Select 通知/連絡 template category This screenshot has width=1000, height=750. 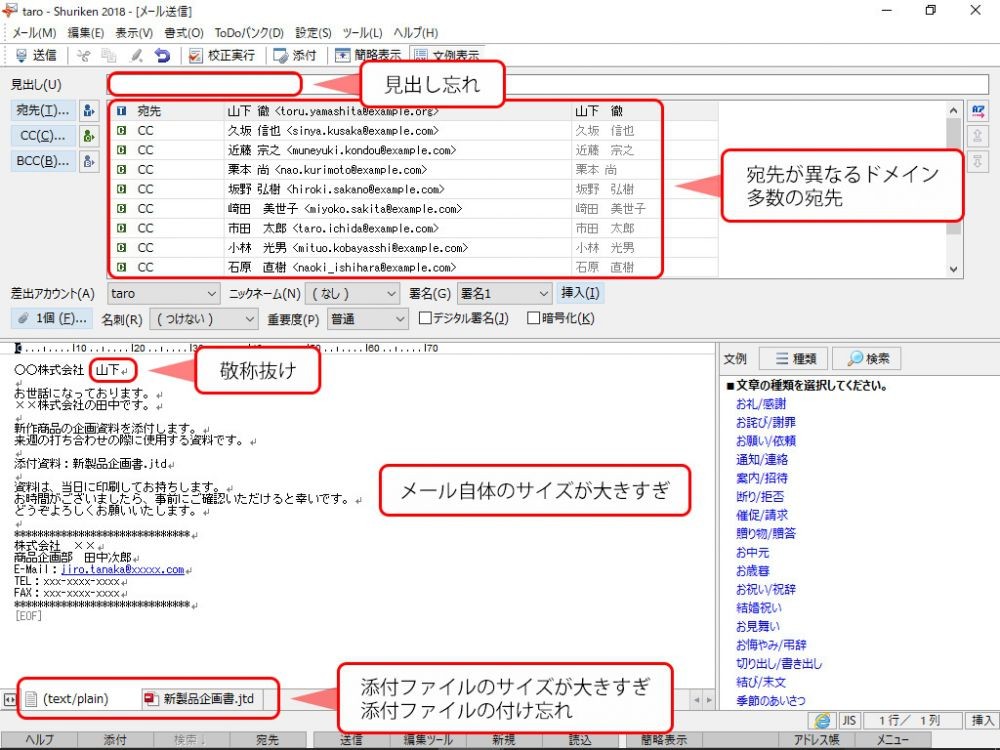(x=761, y=459)
